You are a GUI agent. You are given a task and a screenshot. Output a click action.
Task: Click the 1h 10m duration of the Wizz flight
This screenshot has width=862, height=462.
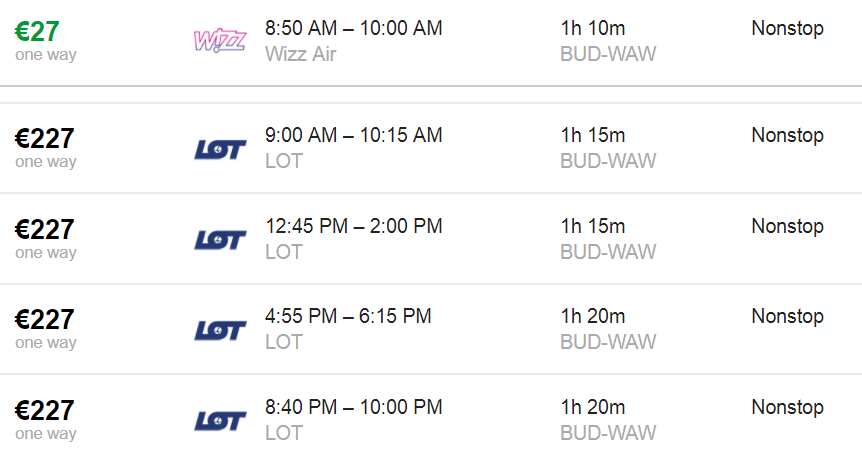click(x=593, y=28)
